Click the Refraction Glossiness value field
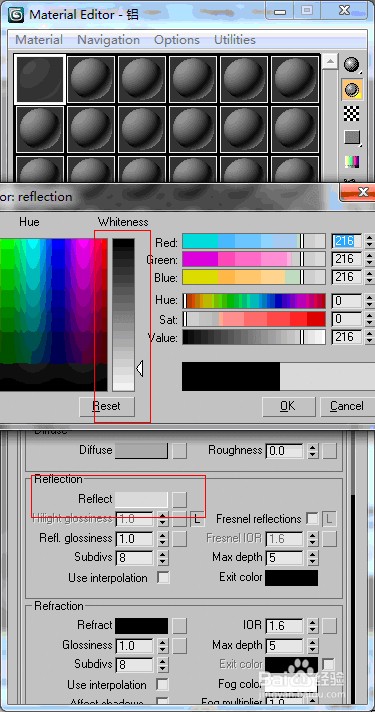Image resolution: width=375 pixels, height=712 pixels. pyautogui.click(x=135, y=645)
